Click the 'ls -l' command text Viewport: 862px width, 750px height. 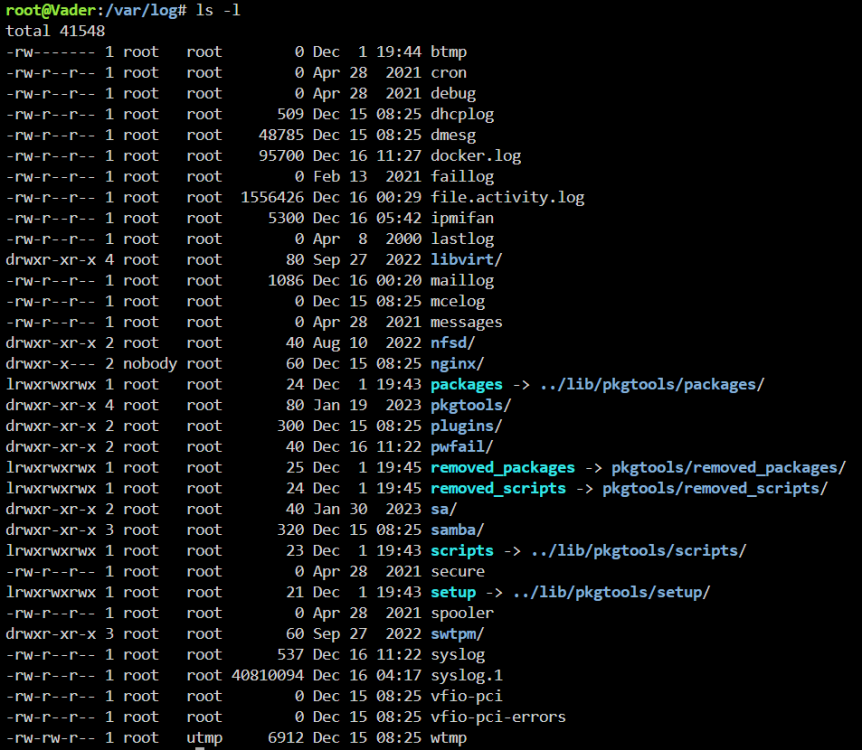click(218, 10)
